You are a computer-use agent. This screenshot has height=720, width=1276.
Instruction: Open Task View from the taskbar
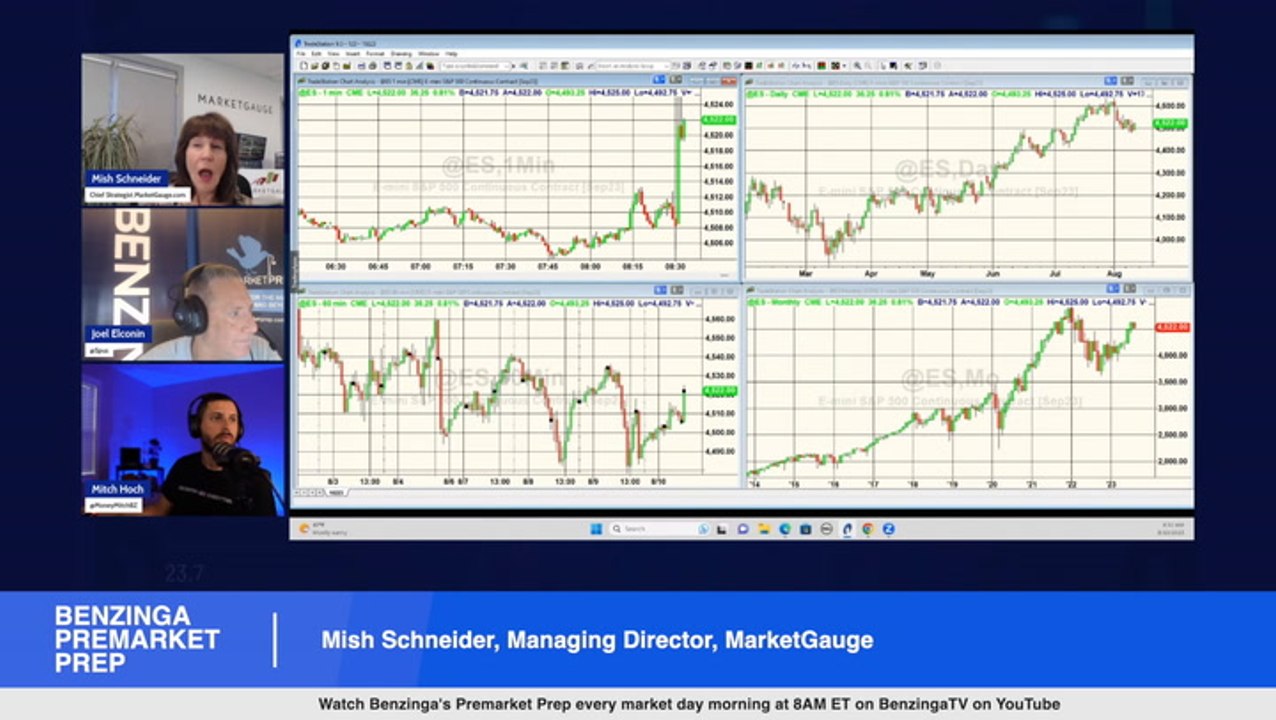[721, 529]
